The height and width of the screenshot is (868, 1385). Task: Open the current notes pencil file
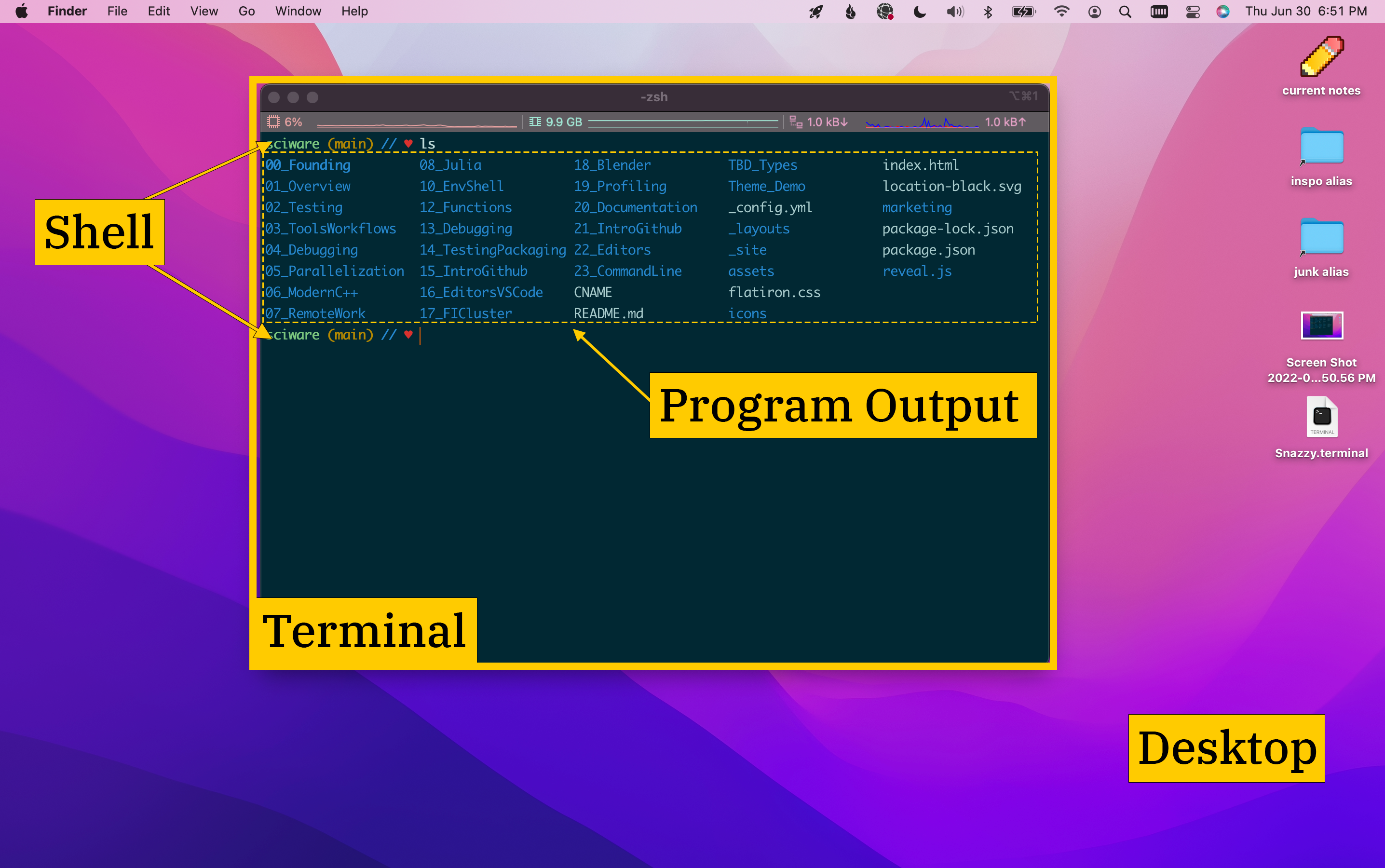point(1321,57)
